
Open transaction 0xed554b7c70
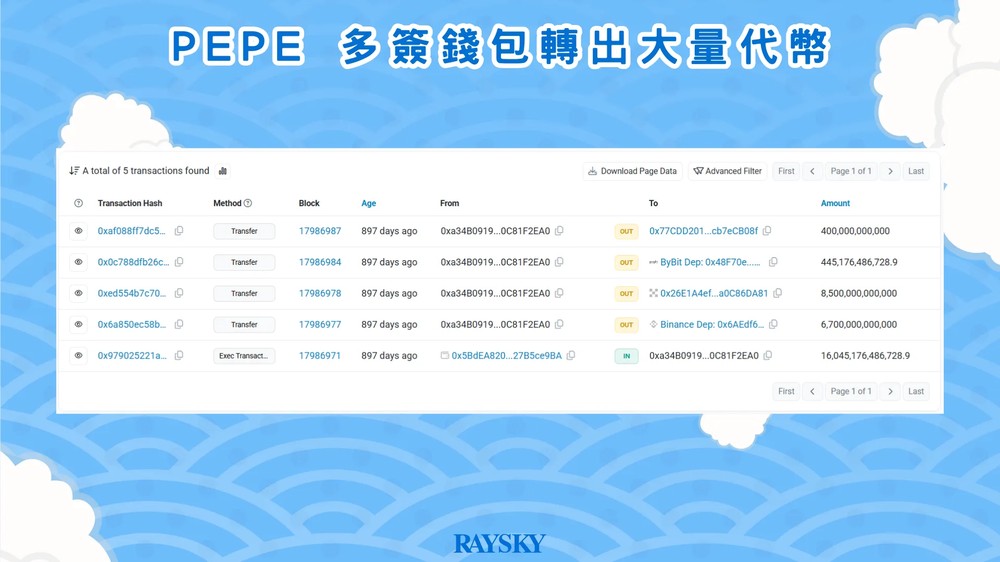131,293
